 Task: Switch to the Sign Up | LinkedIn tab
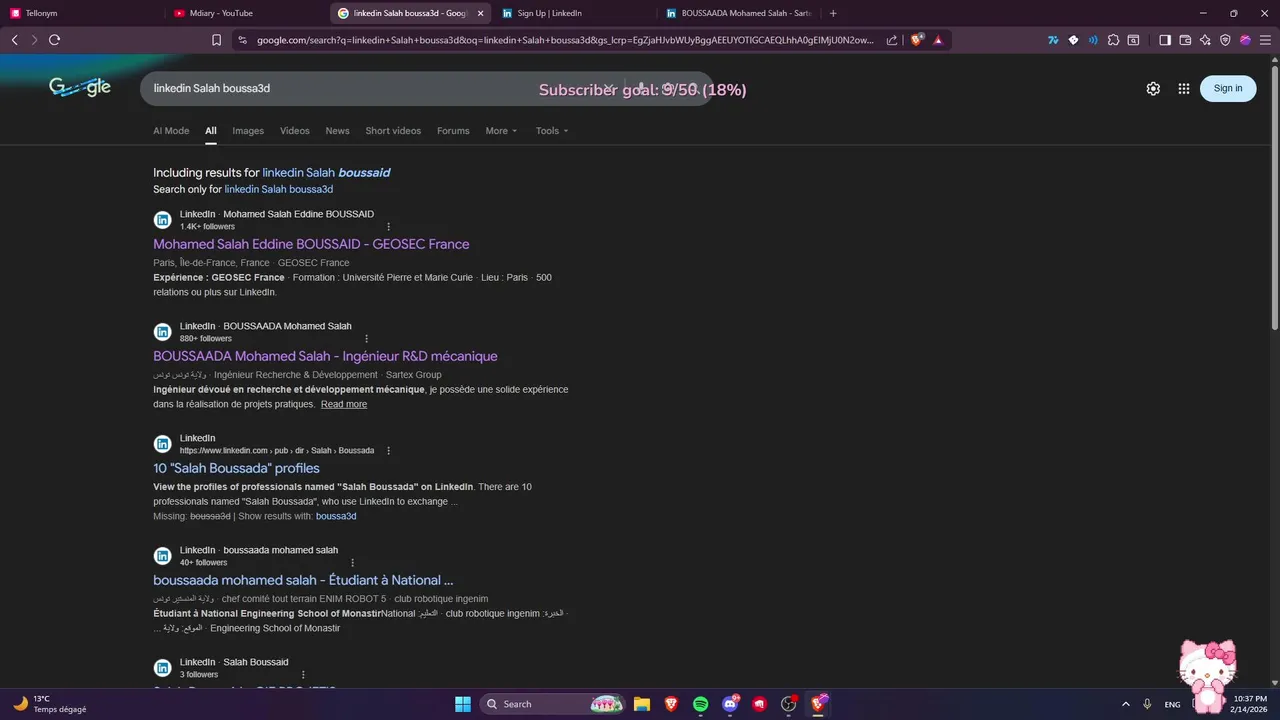click(x=575, y=13)
